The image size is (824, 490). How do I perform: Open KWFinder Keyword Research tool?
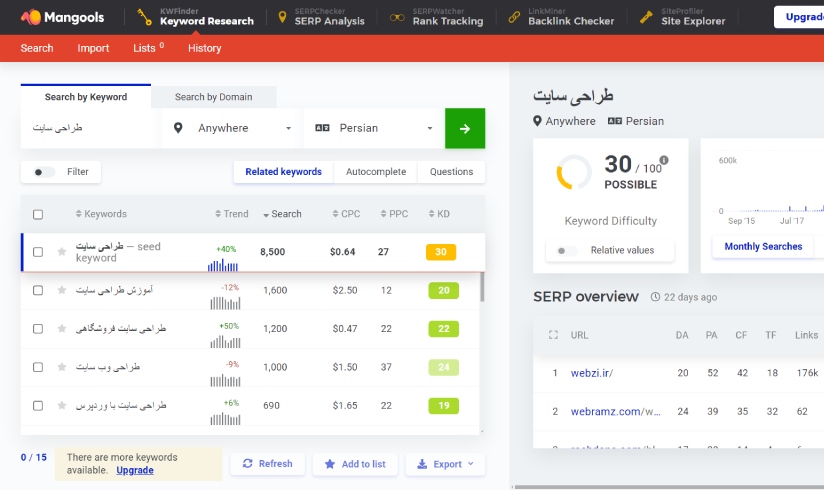[x=195, y=17]
